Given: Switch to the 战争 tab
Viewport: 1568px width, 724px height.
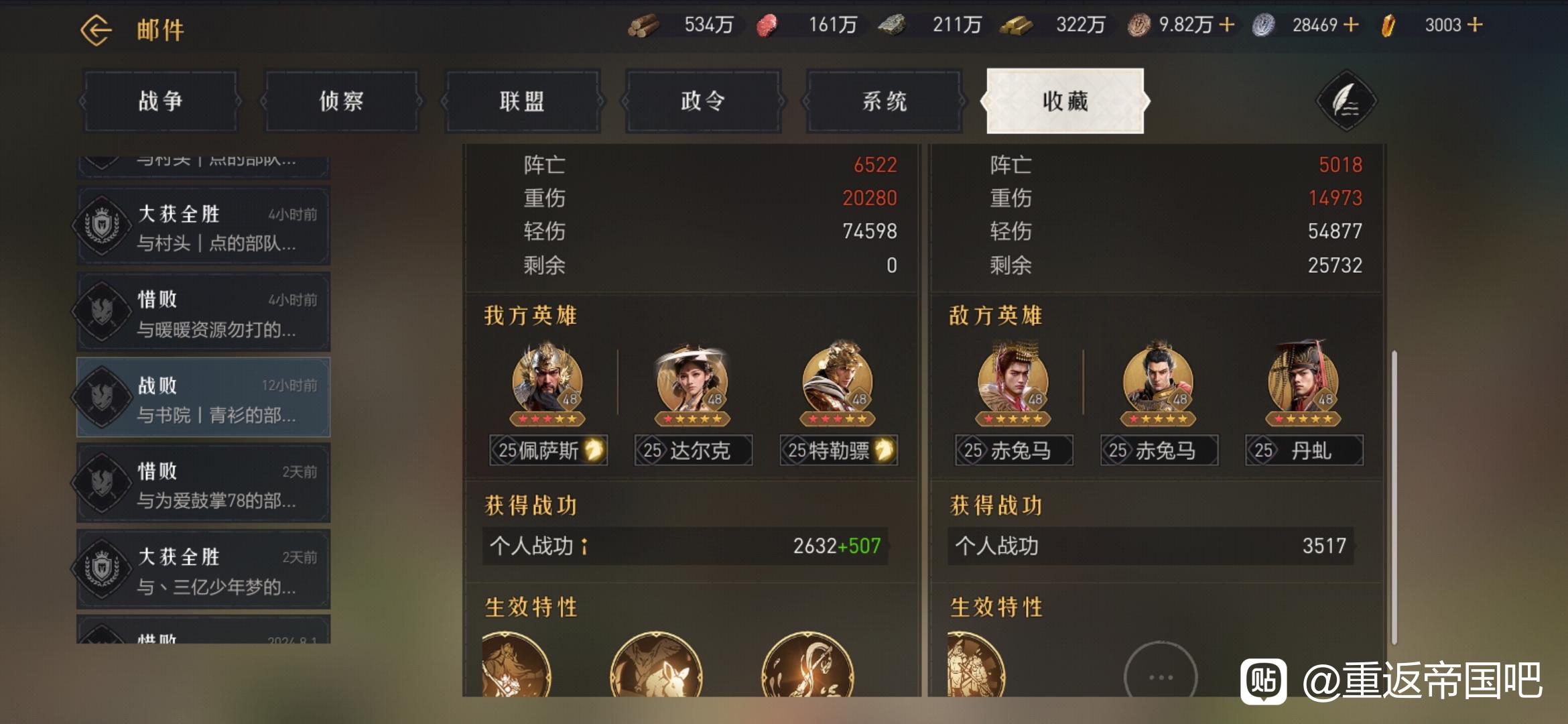Looking at the screenshot, I should pos(161,102).
